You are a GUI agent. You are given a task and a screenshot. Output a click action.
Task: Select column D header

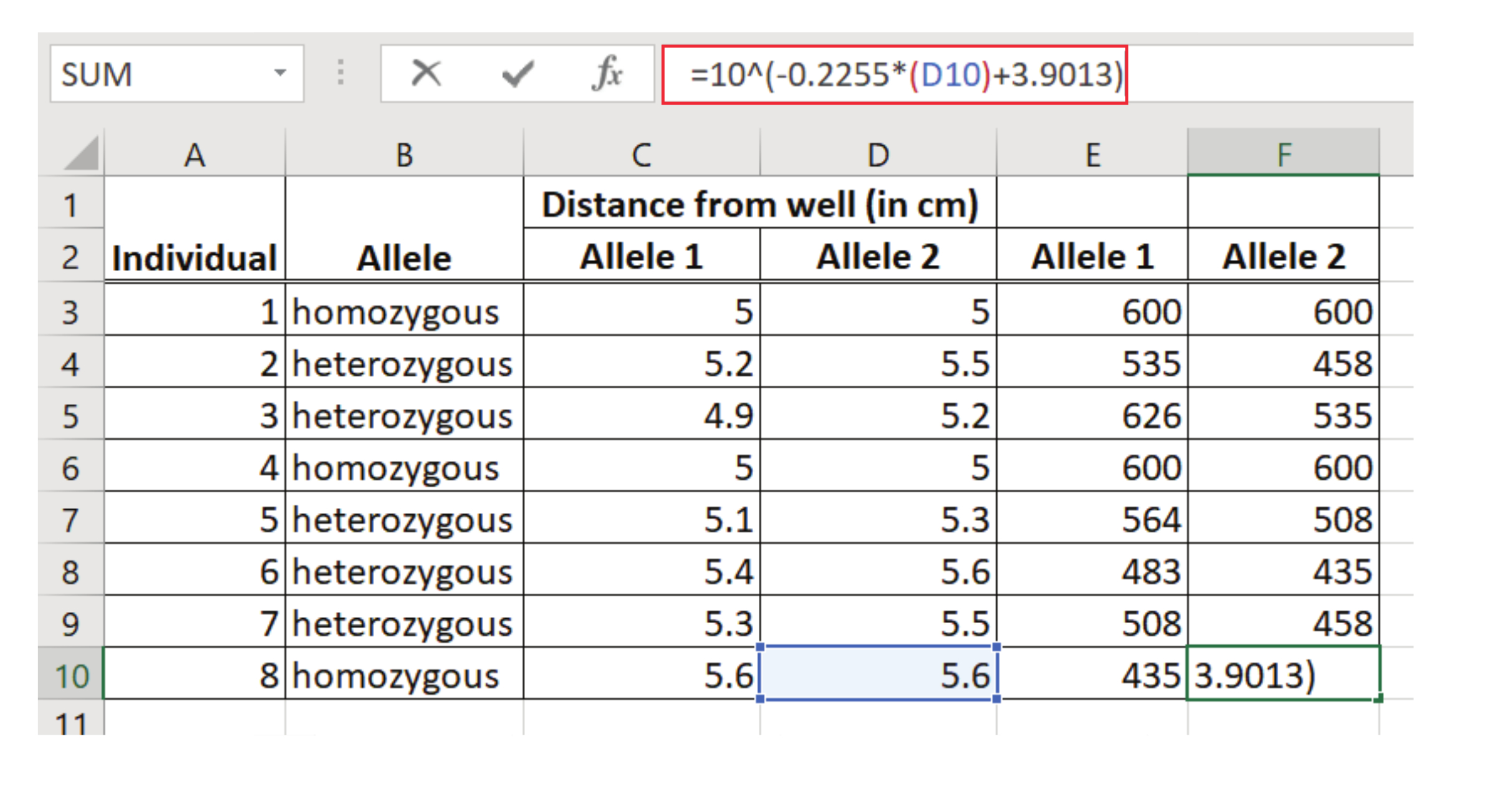pyautogui.click(x=878, y=154)
